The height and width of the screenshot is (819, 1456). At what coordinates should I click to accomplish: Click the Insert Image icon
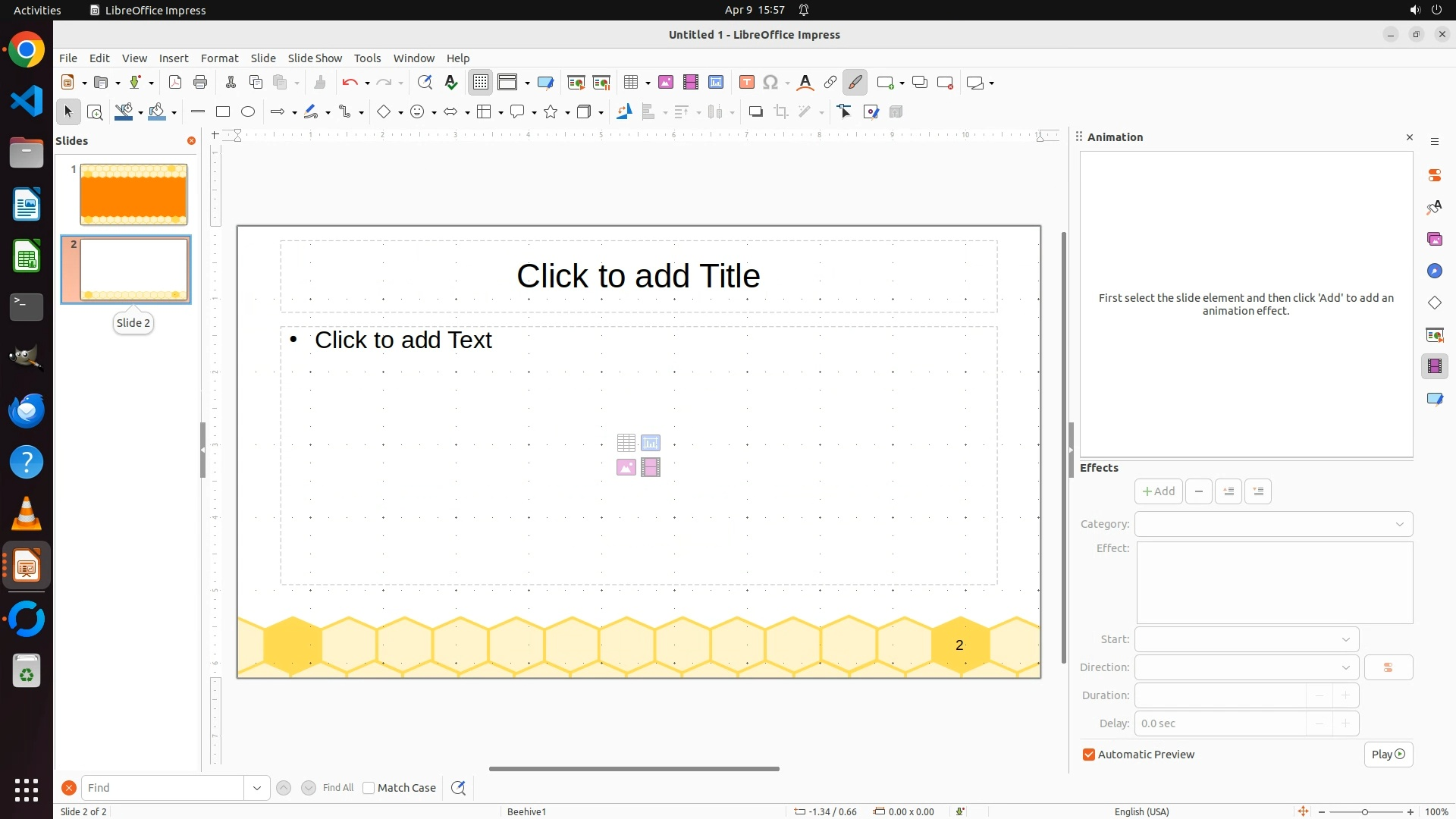pos(666,83)
